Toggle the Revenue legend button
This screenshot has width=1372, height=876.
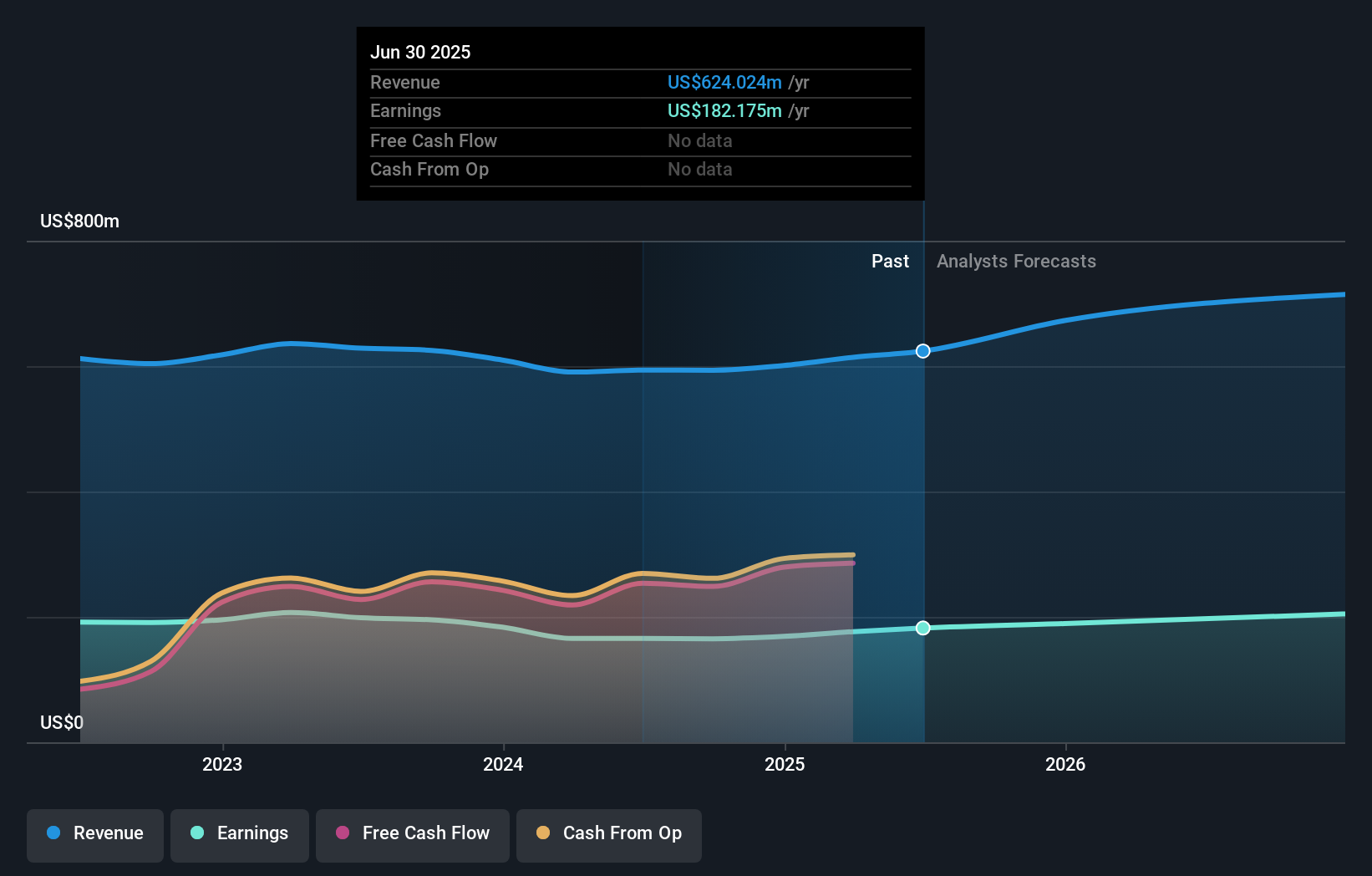point(95,835)
